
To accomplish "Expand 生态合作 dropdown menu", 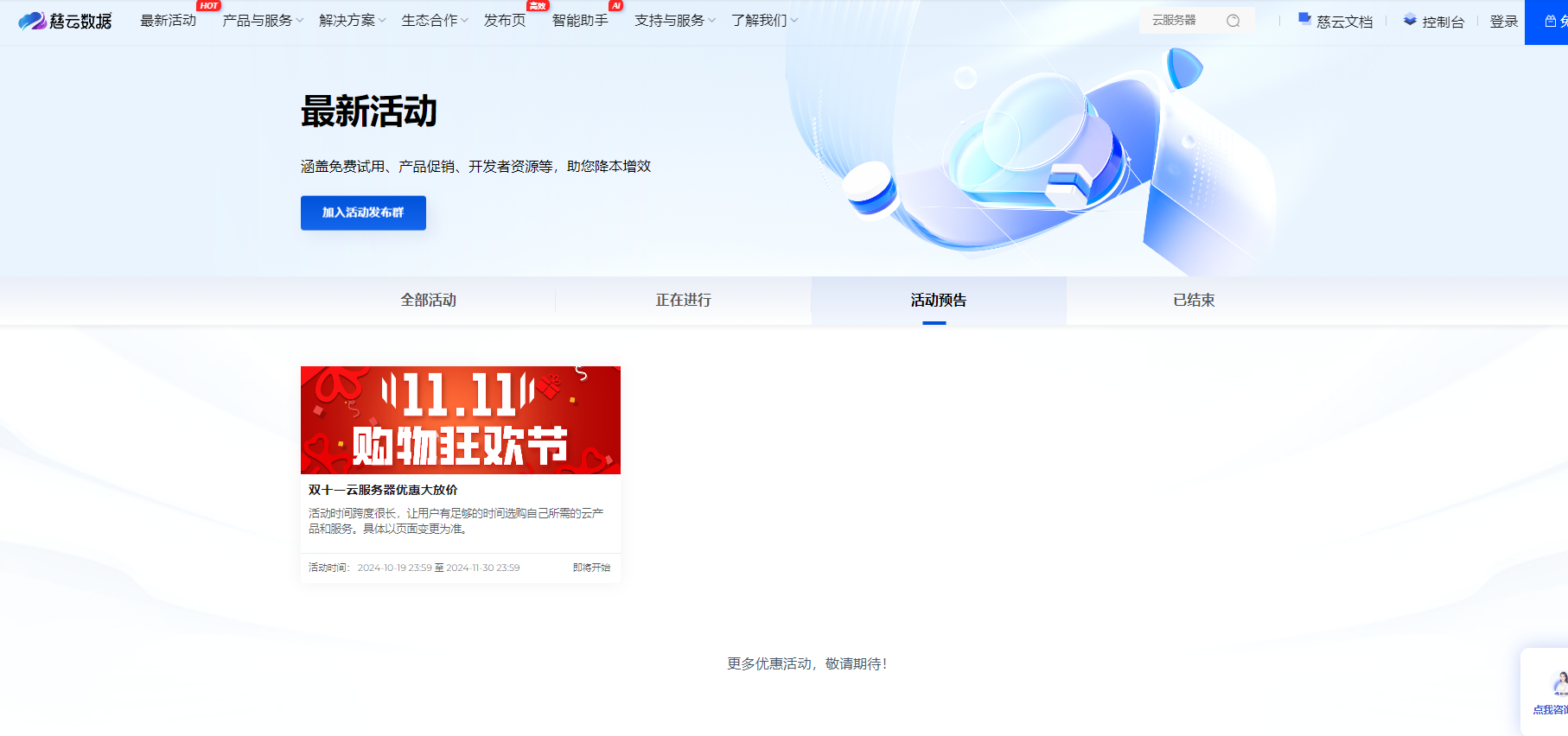I will (434, 21).
